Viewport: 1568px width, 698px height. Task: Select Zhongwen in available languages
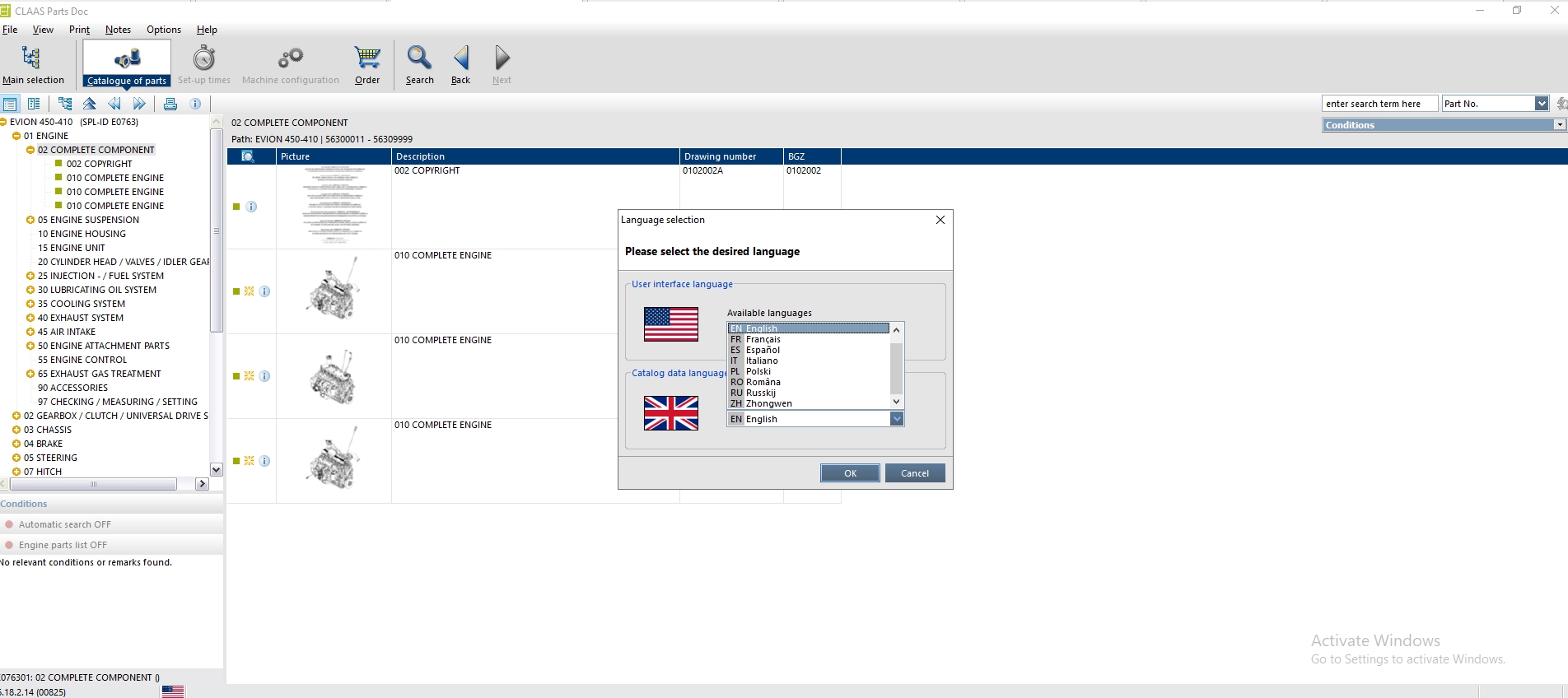(x=809, y=403)
